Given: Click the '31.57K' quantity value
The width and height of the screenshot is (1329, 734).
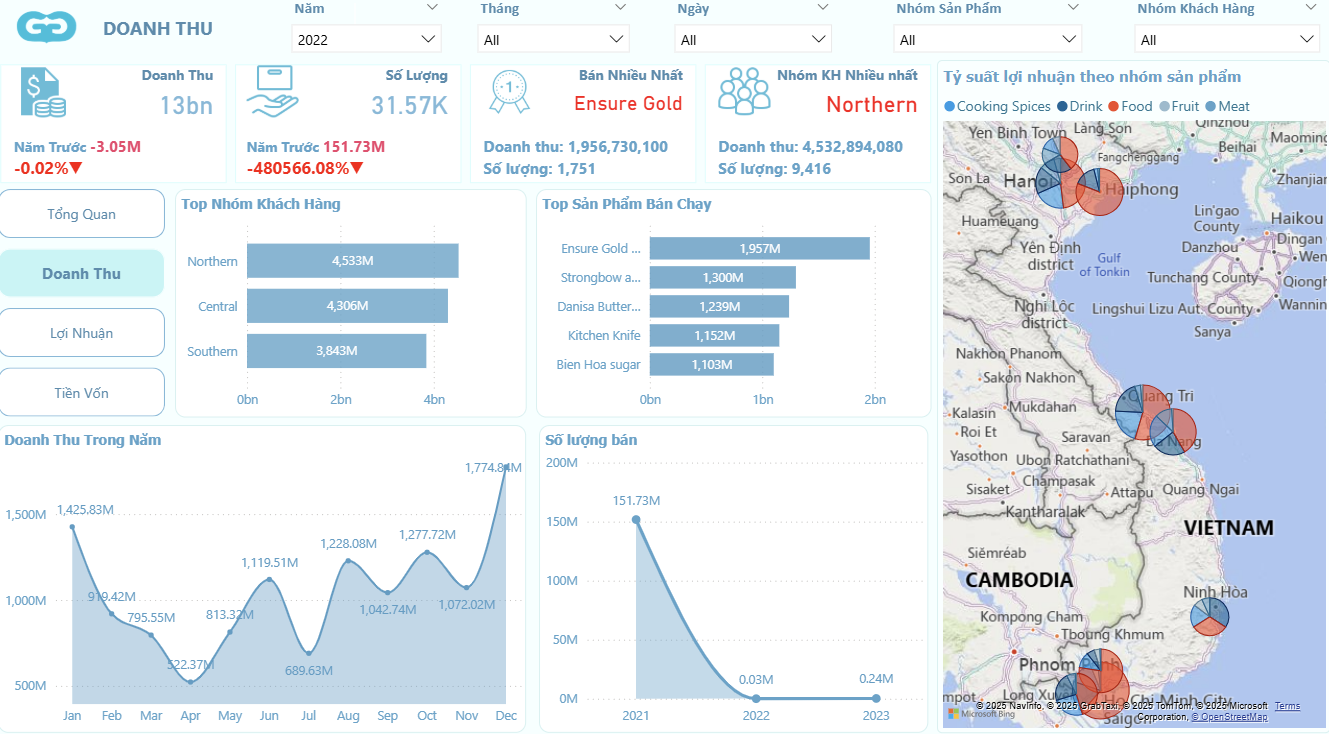Looking at the screenshot, I should tap(410, 105).
